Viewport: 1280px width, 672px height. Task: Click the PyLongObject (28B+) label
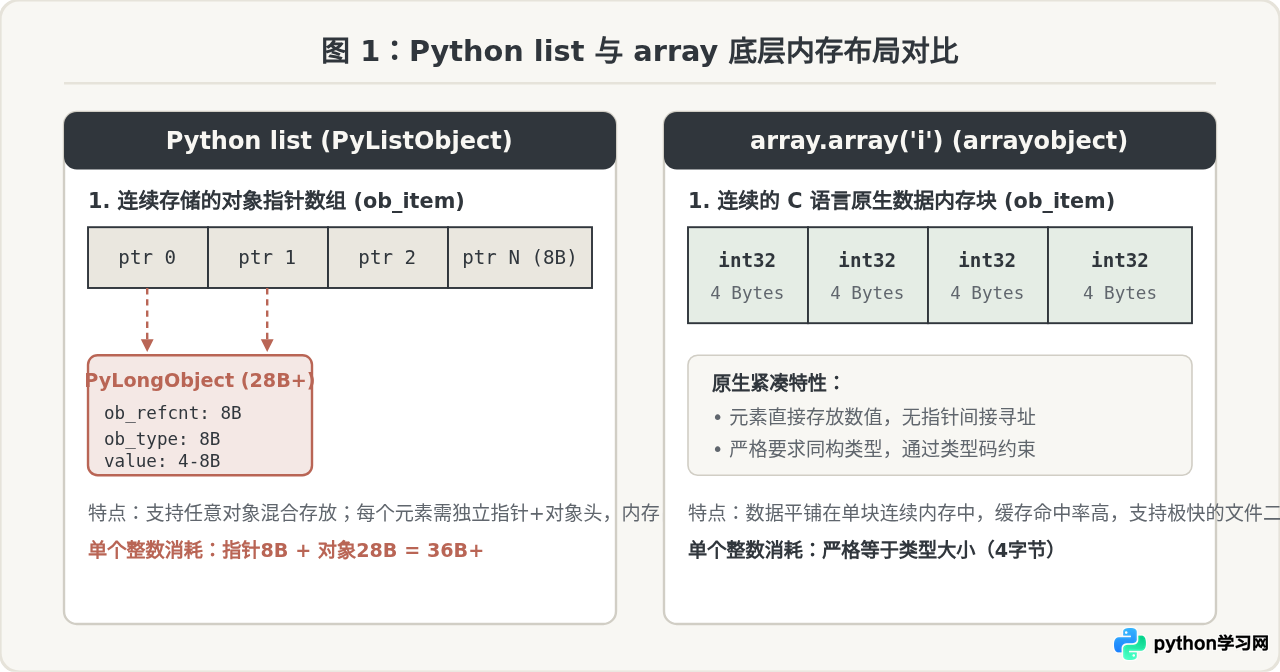200,380
